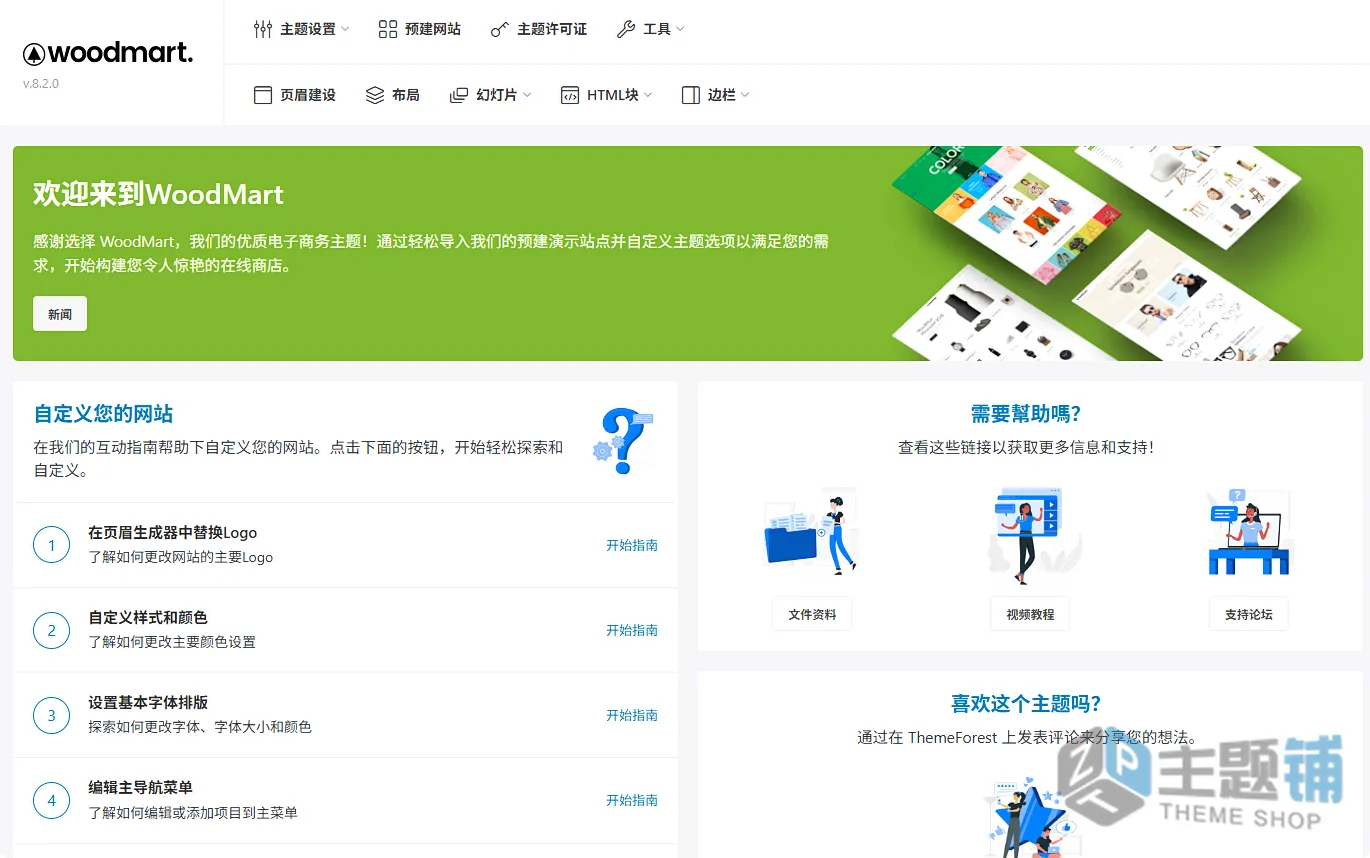Click the 在页眉生成器中替换Logo title

(173, 533)
